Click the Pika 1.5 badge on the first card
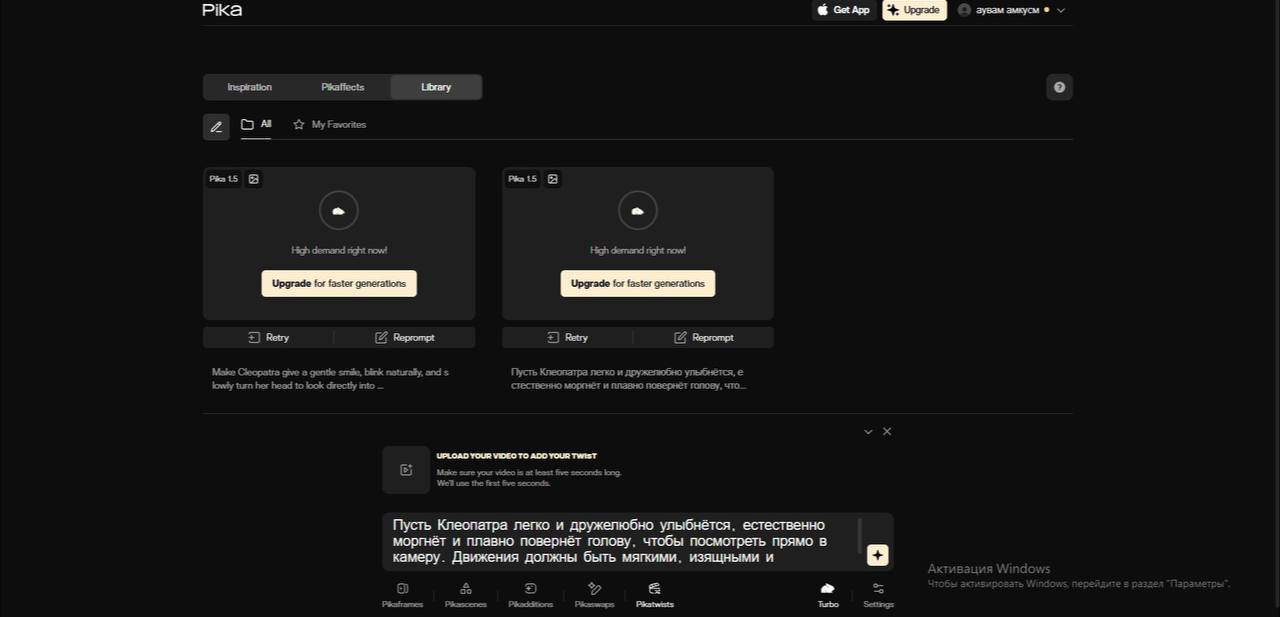1280x617 pixels. (223, 179)
